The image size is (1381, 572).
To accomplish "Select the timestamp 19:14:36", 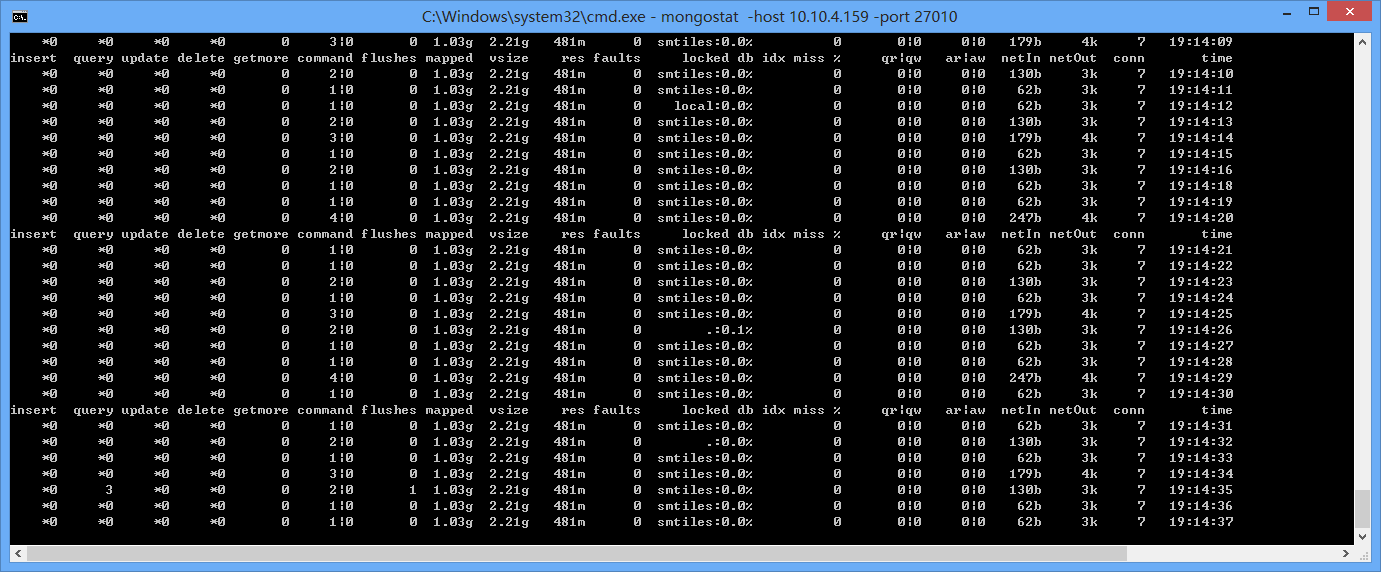I will tap(1200, 506).
